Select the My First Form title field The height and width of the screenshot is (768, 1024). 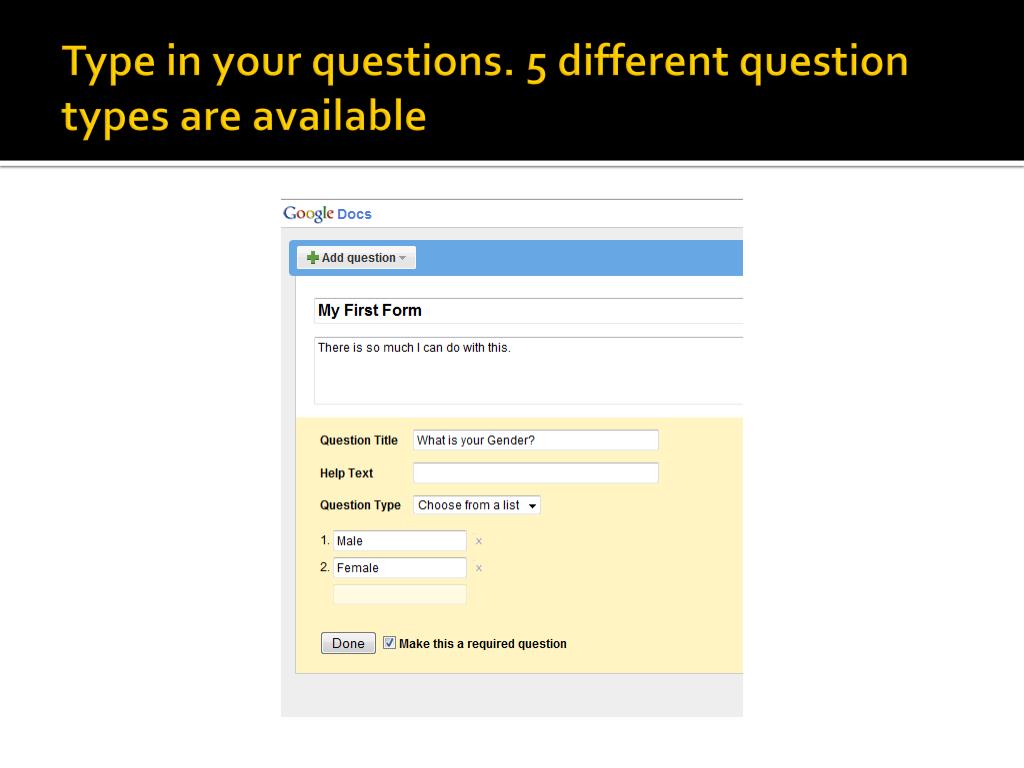coord(528,311)
